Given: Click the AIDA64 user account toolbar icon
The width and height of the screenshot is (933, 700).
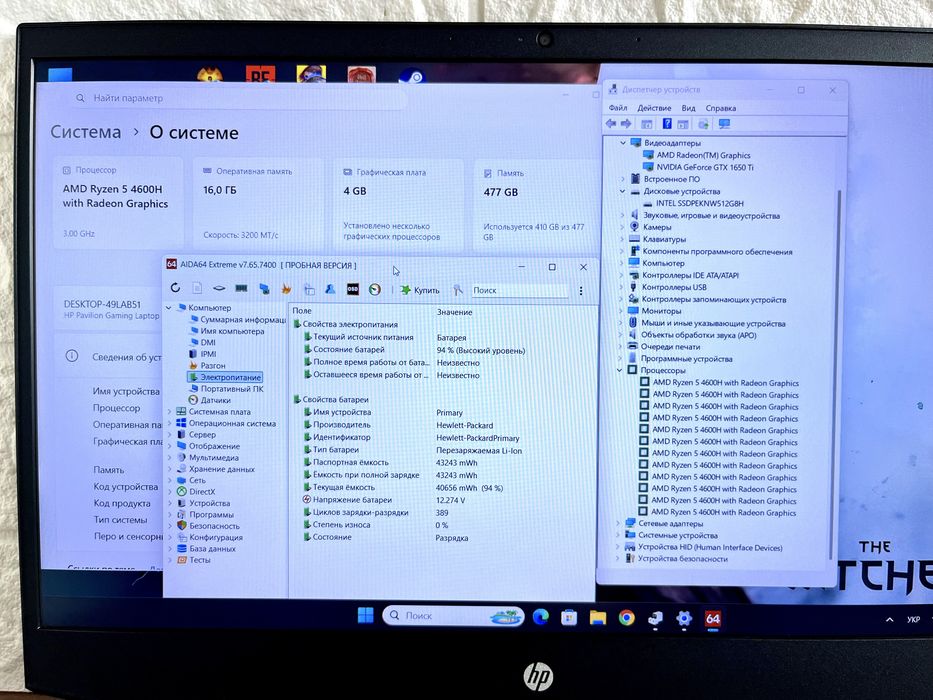Looking at the screenshot, I should point(330,289).
